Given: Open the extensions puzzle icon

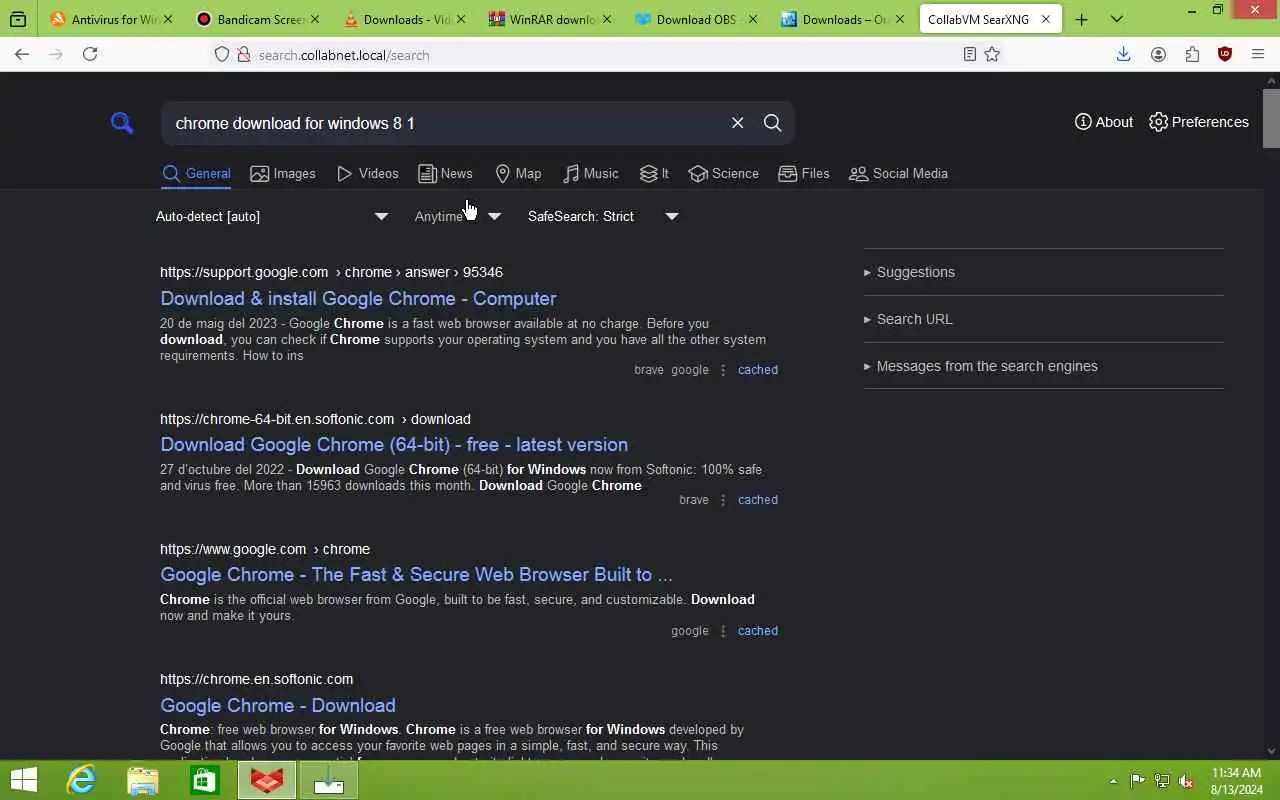Looking at the screenshot, I should tap(1192, 55).
